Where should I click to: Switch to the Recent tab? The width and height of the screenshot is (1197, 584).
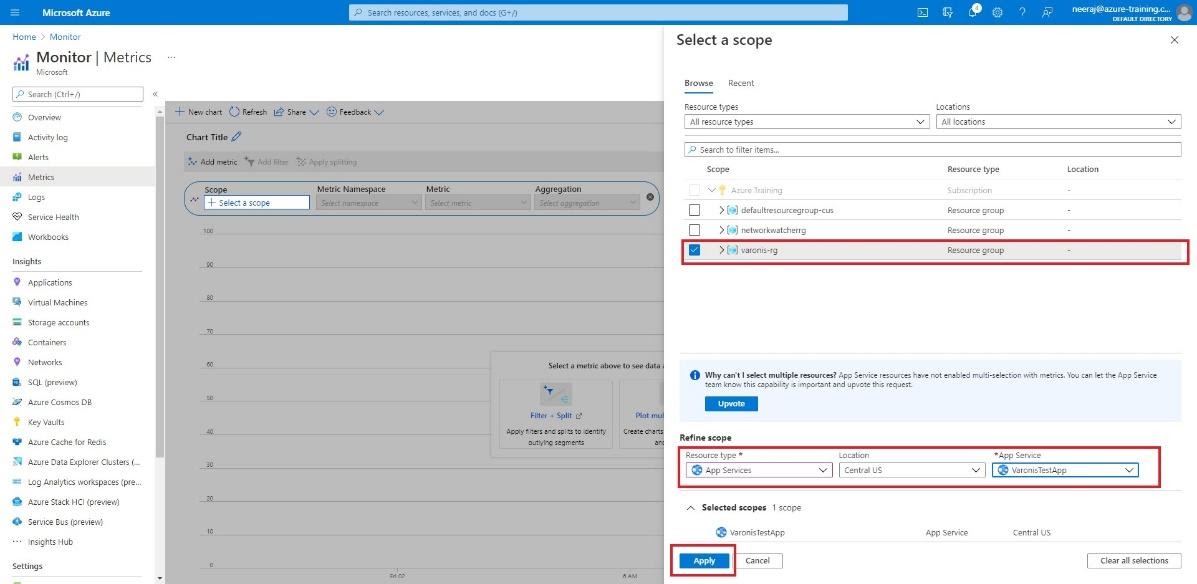click(x=741, y=83)
